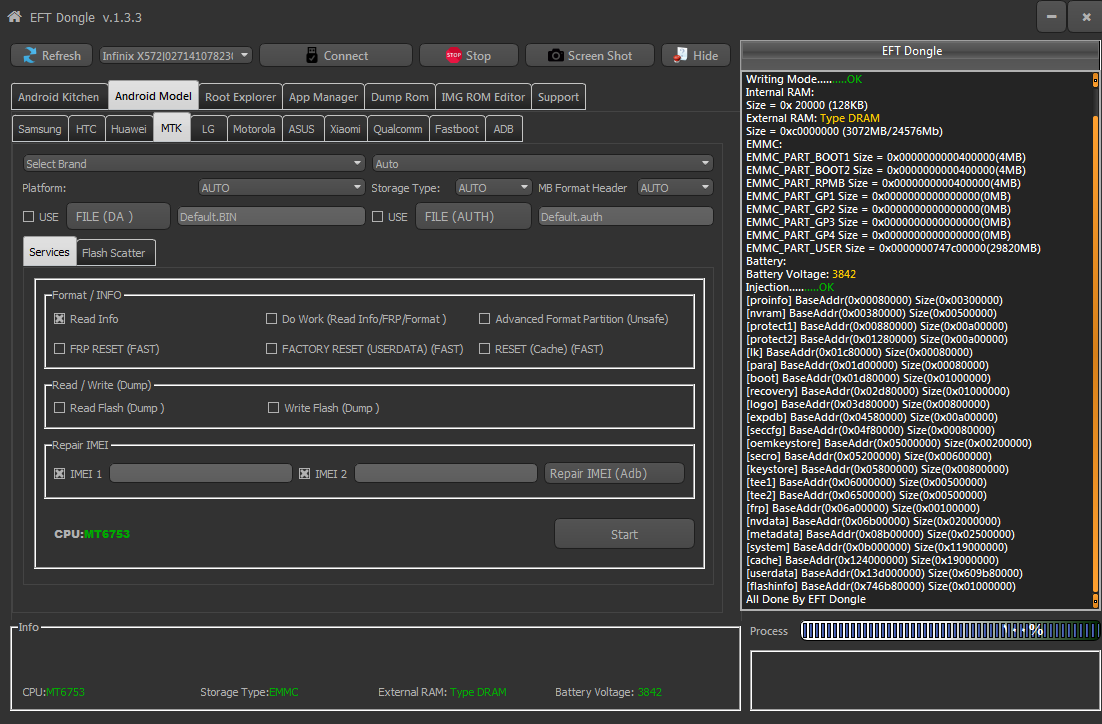The height and width of the screenshot is (724, 1102).
Task: Select the LG brand tab
Action: (x=208, y=129)
